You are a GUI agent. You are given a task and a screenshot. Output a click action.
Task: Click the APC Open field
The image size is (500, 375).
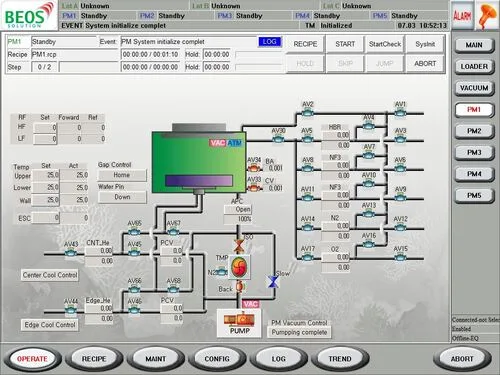click(x=238, y=209)
